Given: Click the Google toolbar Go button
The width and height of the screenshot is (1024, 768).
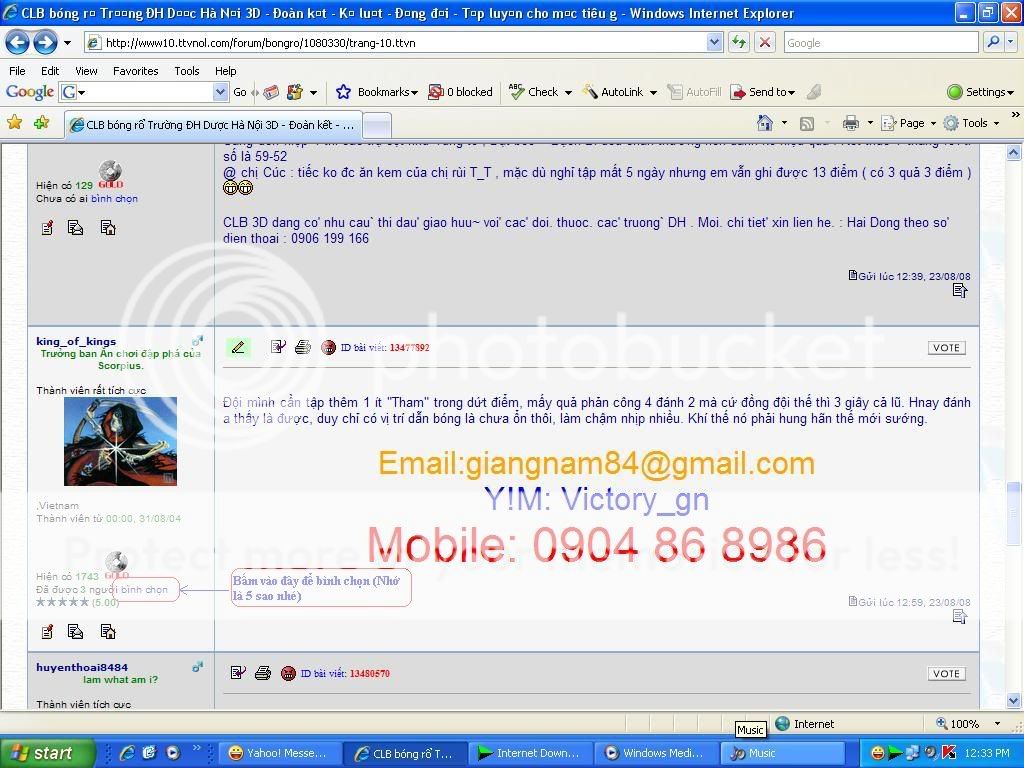Looking at the screenshot, I should point(240,92).
